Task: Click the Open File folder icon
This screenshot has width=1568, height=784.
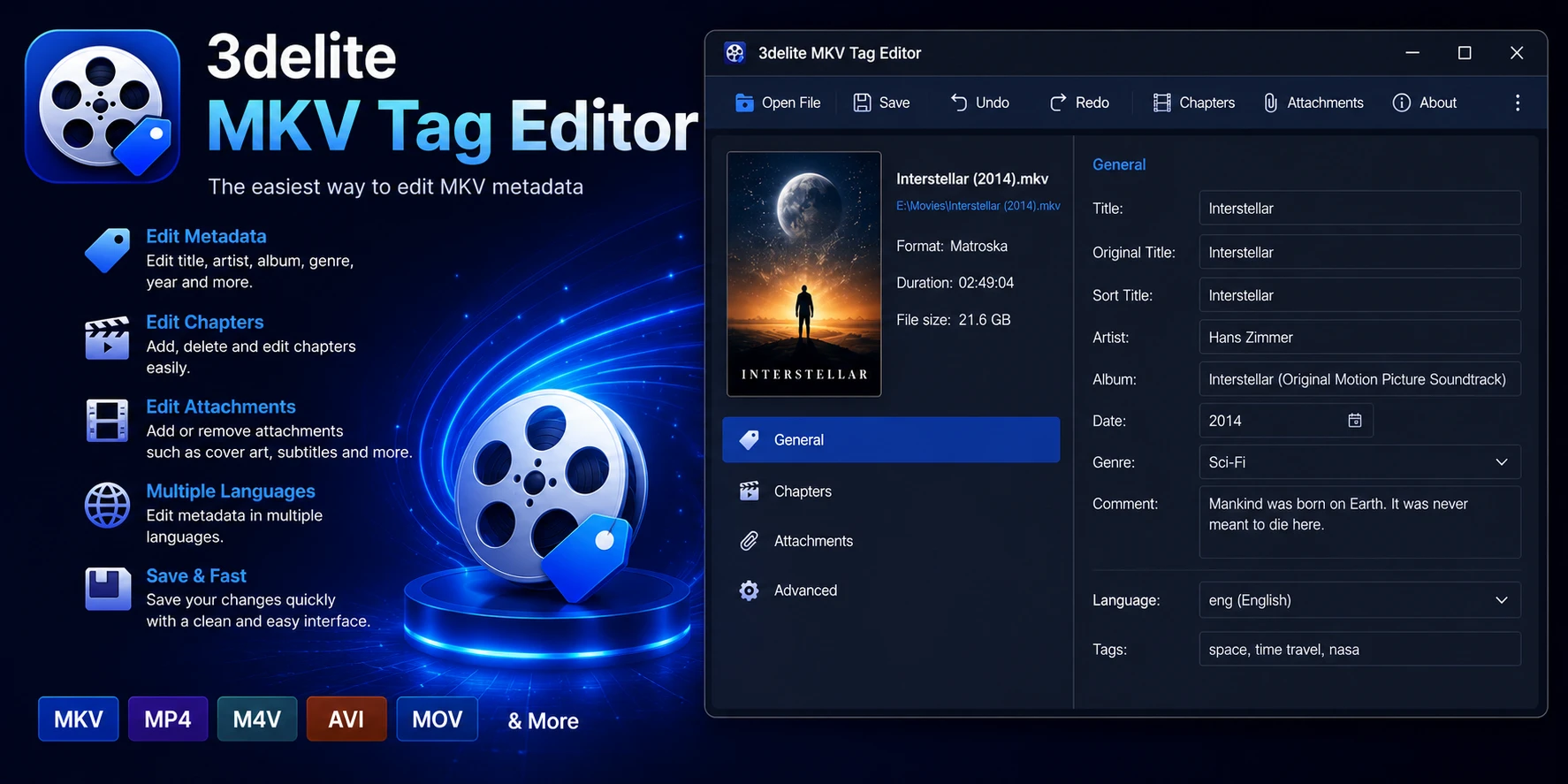Action: point(744,103)
